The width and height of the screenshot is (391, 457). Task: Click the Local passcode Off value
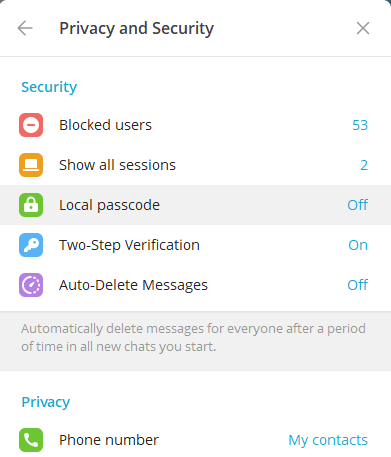pyautogui.click(x=357, y=205)
